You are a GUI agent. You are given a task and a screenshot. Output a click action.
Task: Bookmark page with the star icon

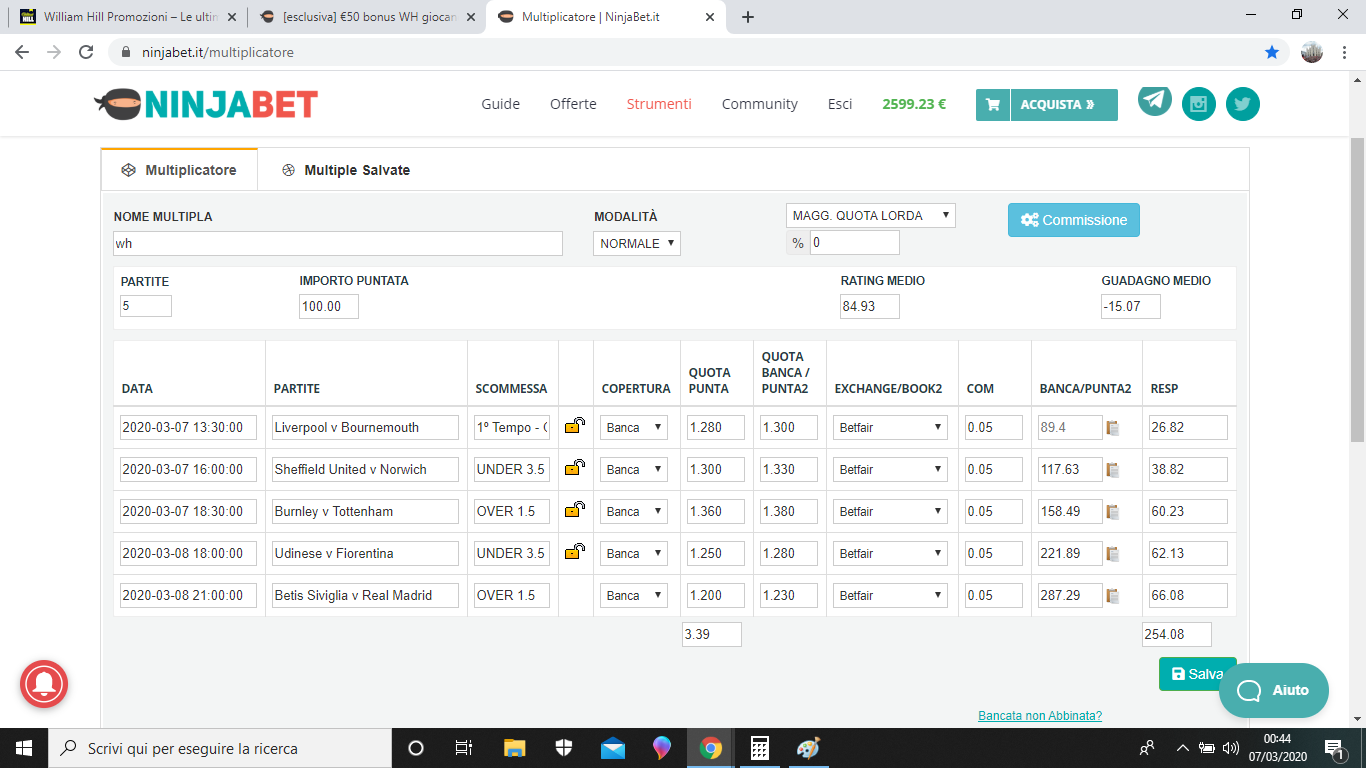tap(1272, 52)
